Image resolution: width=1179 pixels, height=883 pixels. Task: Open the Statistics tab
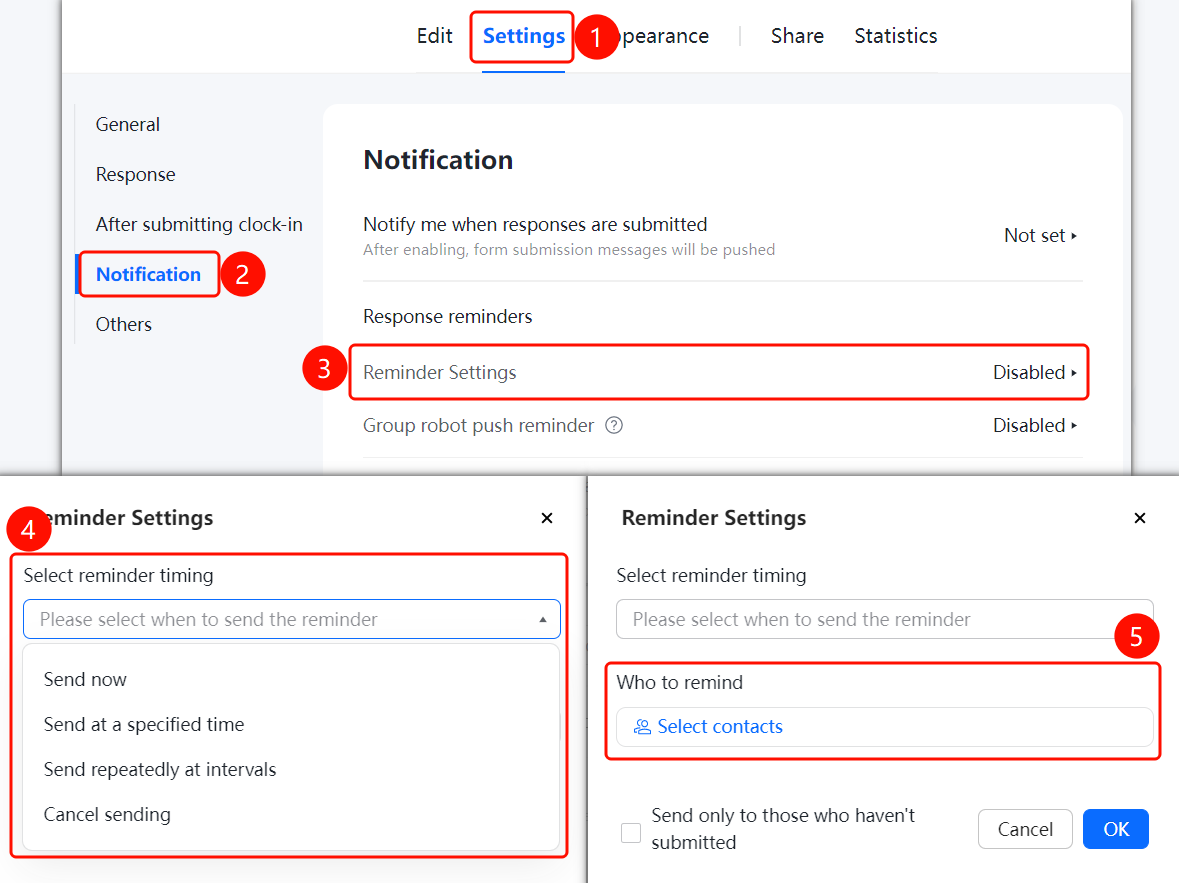pyautogui.click(x=896, y=36)
